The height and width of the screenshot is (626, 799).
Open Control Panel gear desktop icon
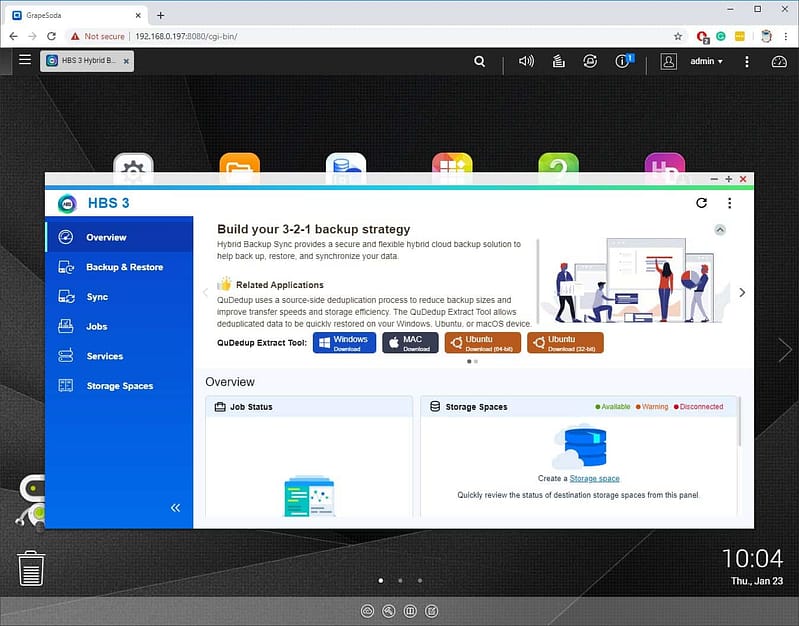tap(133, 168)
